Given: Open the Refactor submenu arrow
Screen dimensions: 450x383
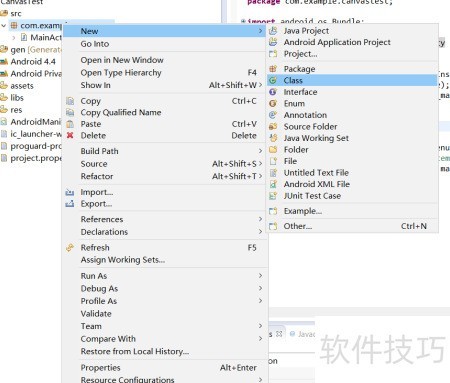Looking at the screenshot, I should click(260, 176).
